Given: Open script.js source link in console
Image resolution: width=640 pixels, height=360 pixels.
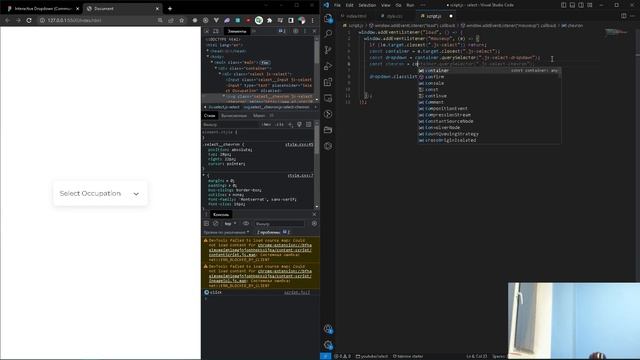Looking at the screenshot, I should point(297,292).
